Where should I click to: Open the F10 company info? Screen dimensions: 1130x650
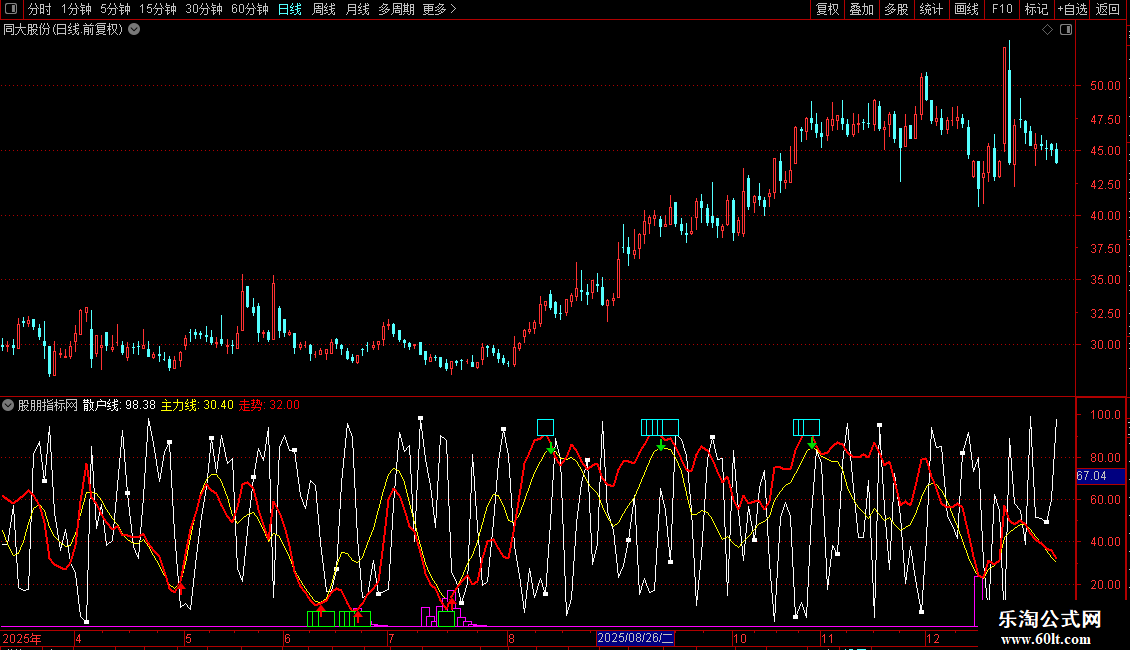point(1002,9)
